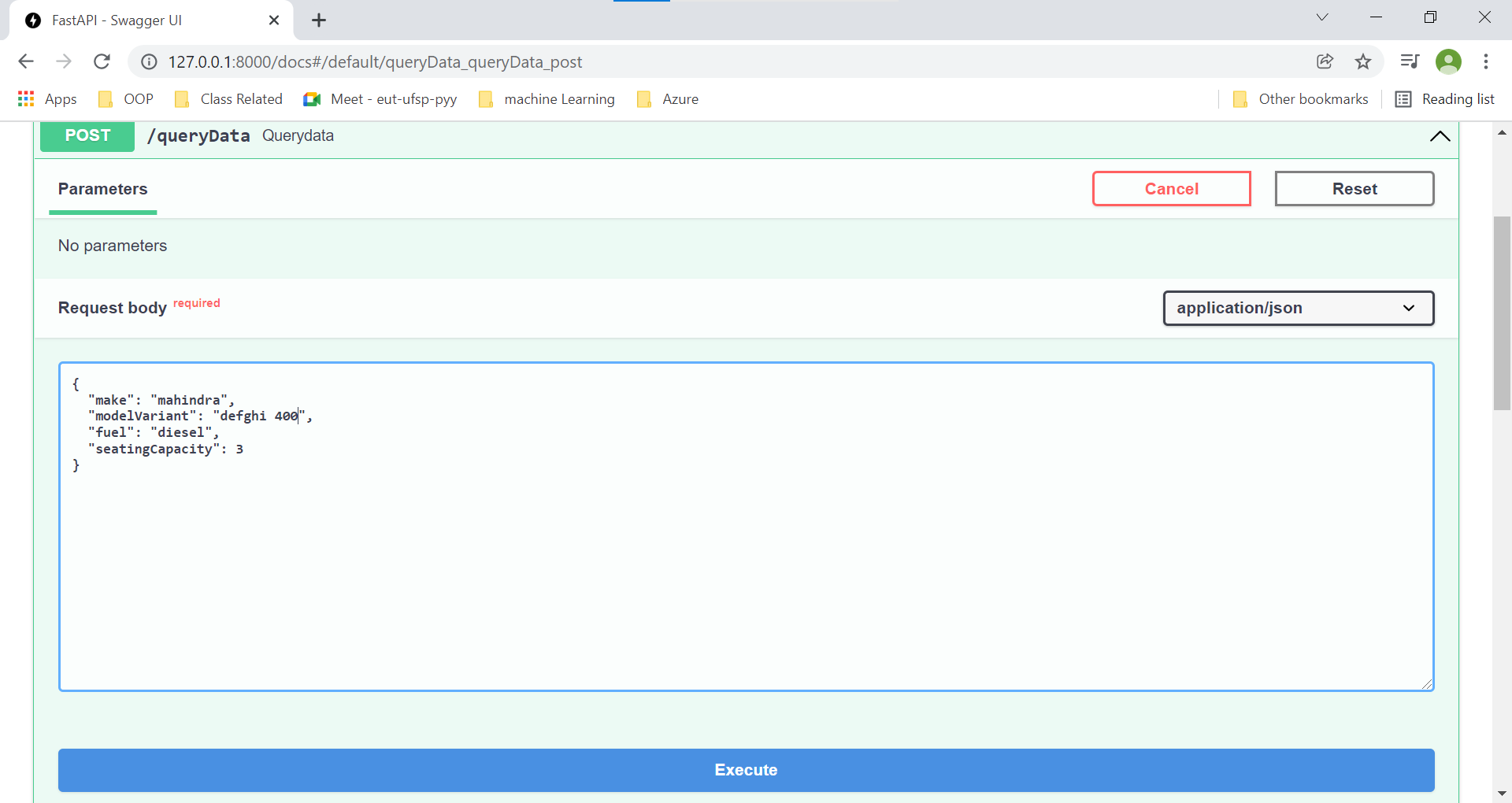Image resolution: width=1512 pixels, height=803 pixels.
Task: Open the Other bookmarks folder
Action: click(1300, 99)
